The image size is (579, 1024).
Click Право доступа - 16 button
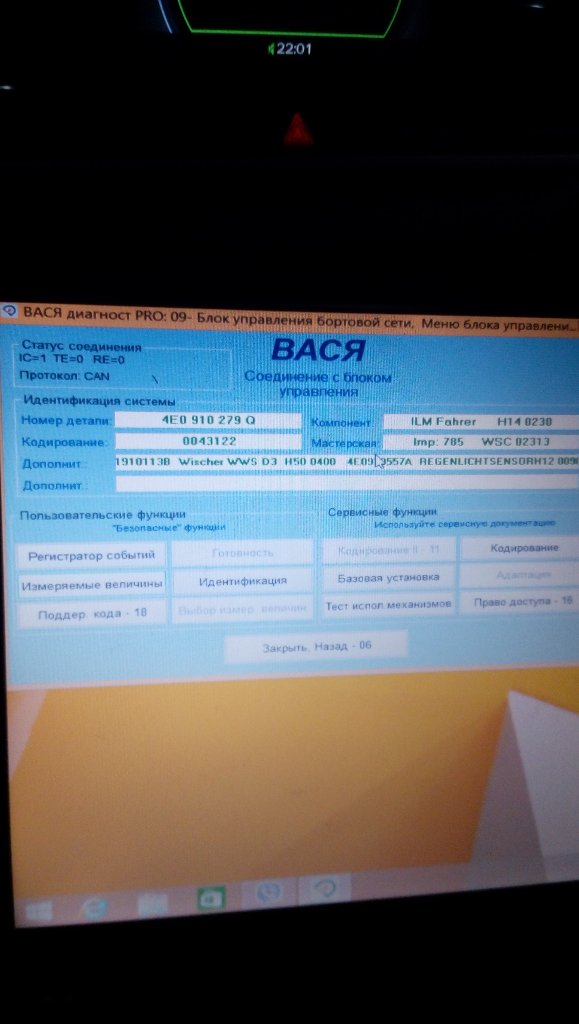pos(524,601)
